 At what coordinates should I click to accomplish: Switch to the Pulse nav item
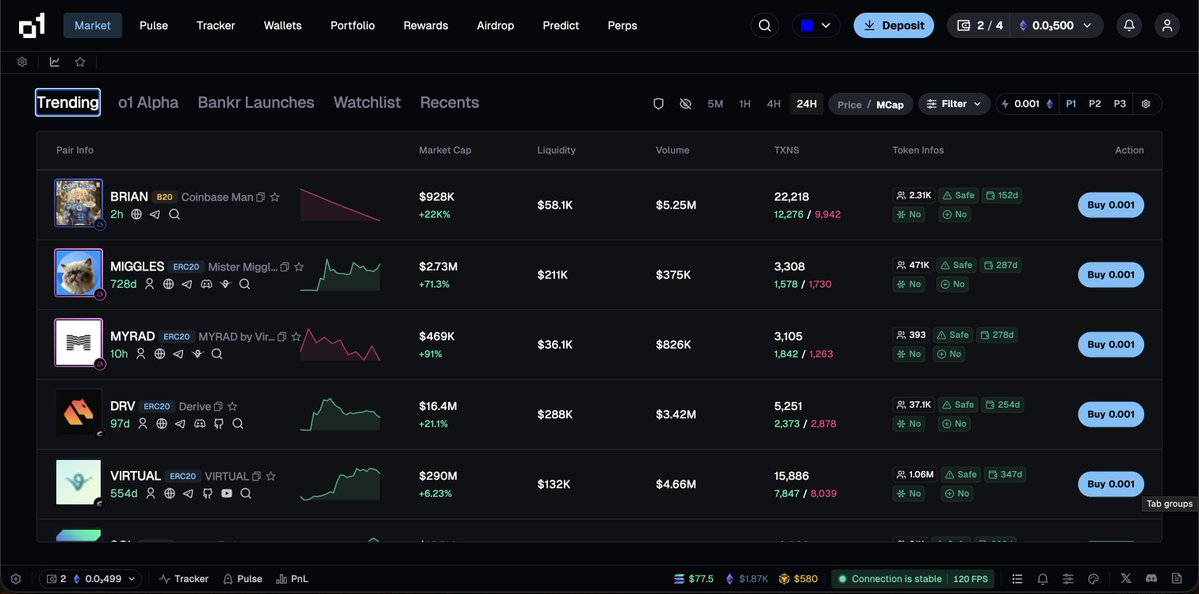[x=154, y=25]
